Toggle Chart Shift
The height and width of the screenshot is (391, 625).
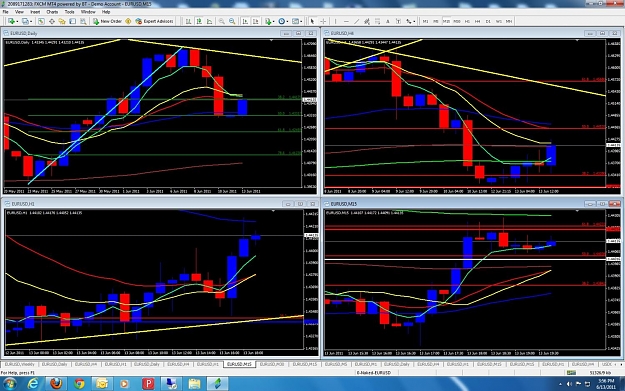[256, 21]
